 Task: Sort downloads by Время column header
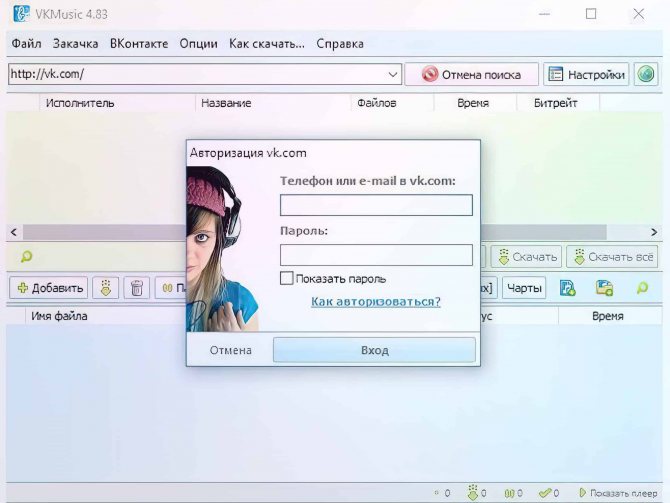coord(610,316)
